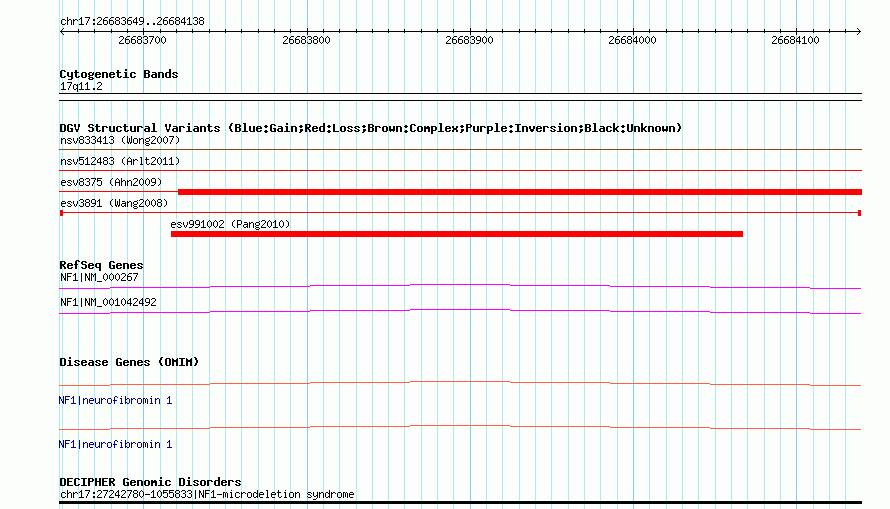
Task: Open the first NF1|neurofibromin 1 link
Action: [115, 401]
